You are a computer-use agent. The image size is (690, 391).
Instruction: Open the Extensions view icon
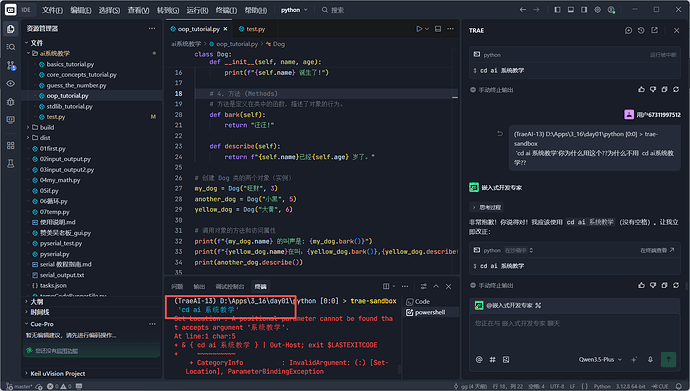pyautogui.click(x=11, y=145)
